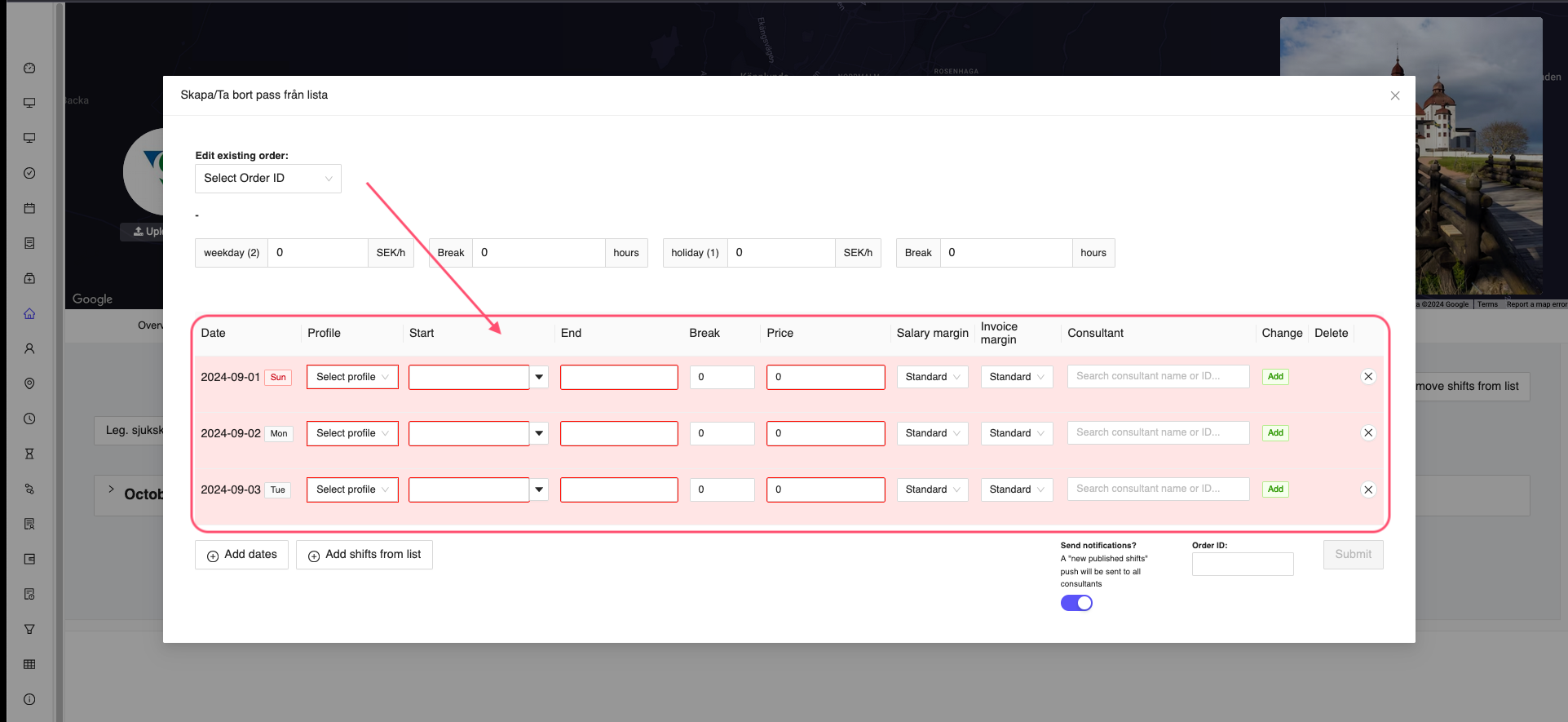Screen dimensions: 1568x722
Task: Click Add shifts from list button
Action: tap(364, 555)
